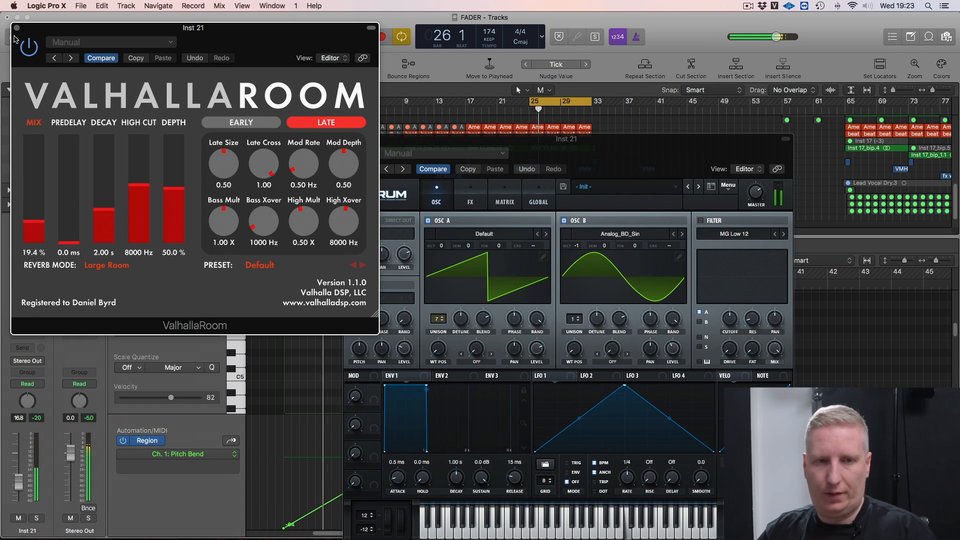Image resolution: width=960 pixels, height=540 pixels.
Task: Switch to Serum MATRIX tab
Action: (504, 195)
